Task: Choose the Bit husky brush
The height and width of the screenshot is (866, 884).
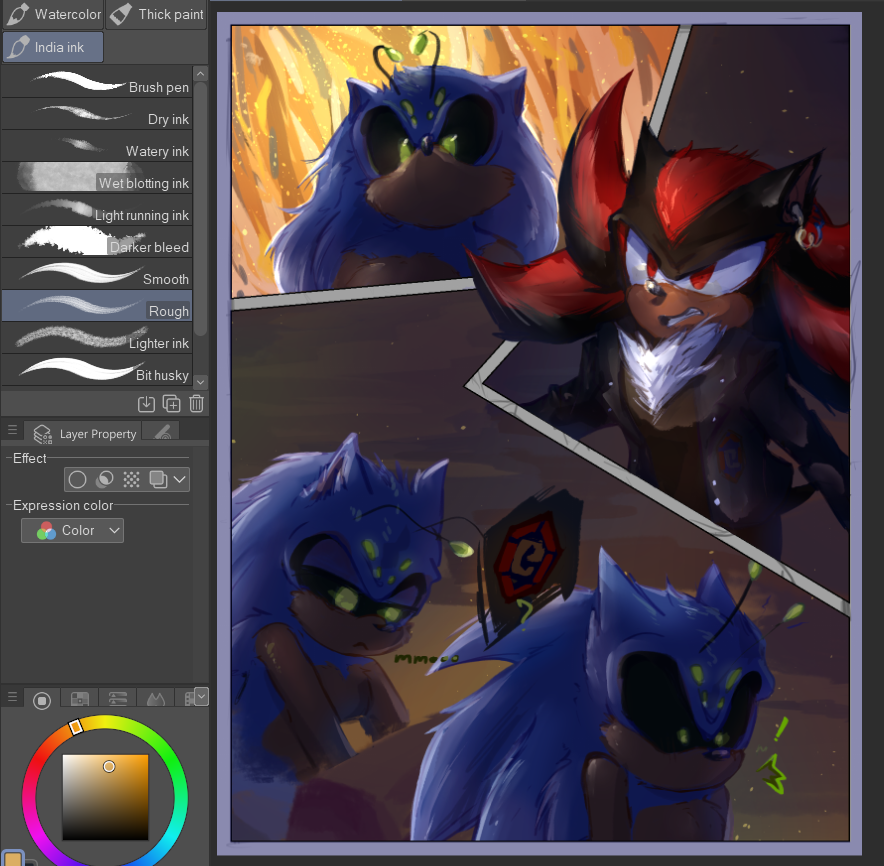Action: 97,370
